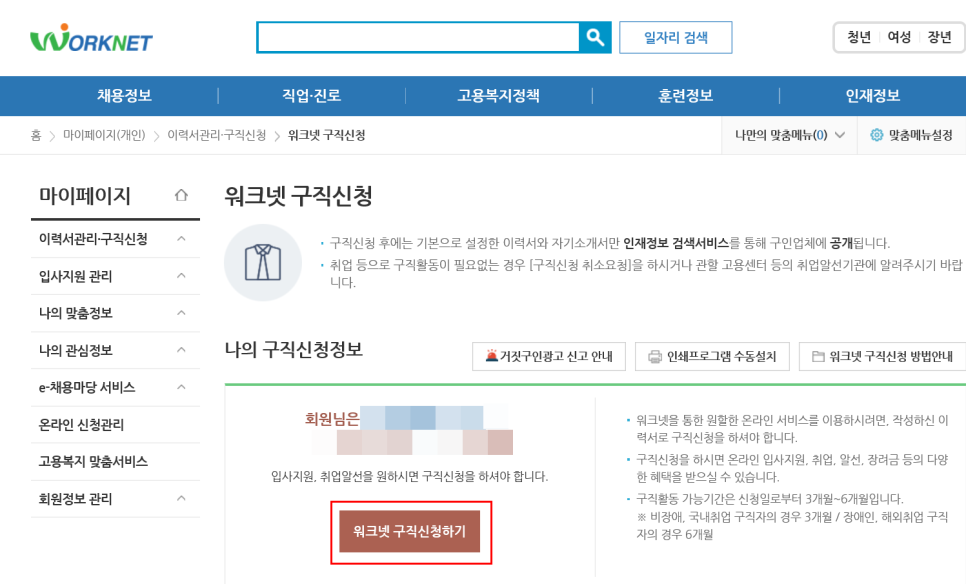This screenshot has height=584, width=966.
Task: Click the printer icon on 인쇄프로그램 수동설치
Action: (x=656, y=357)
